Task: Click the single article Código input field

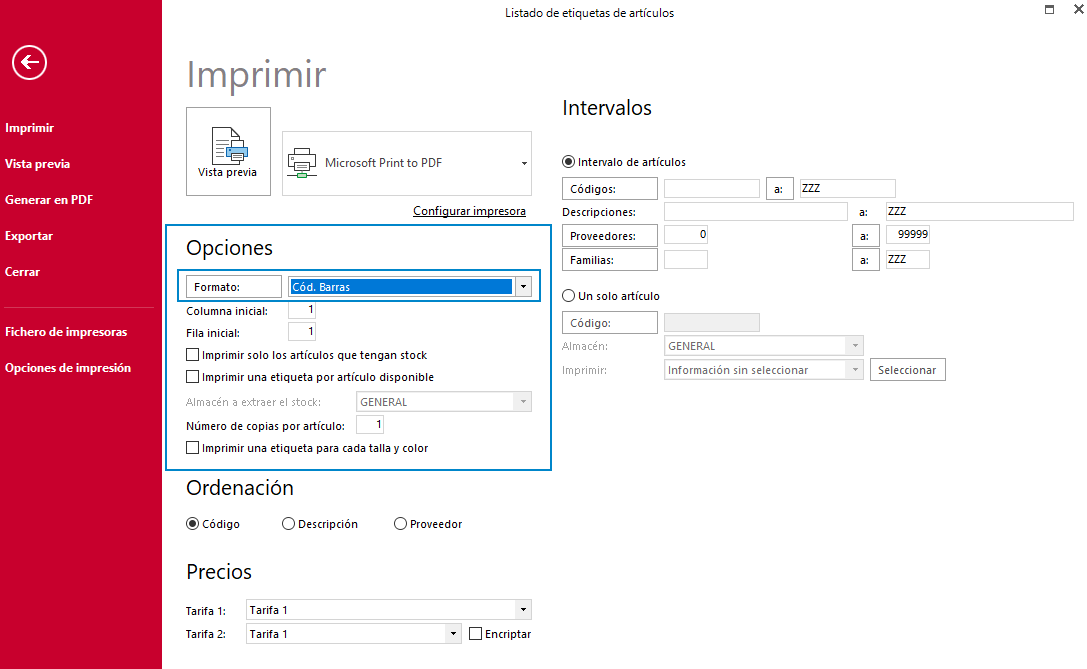Action: tap(712, 322)
